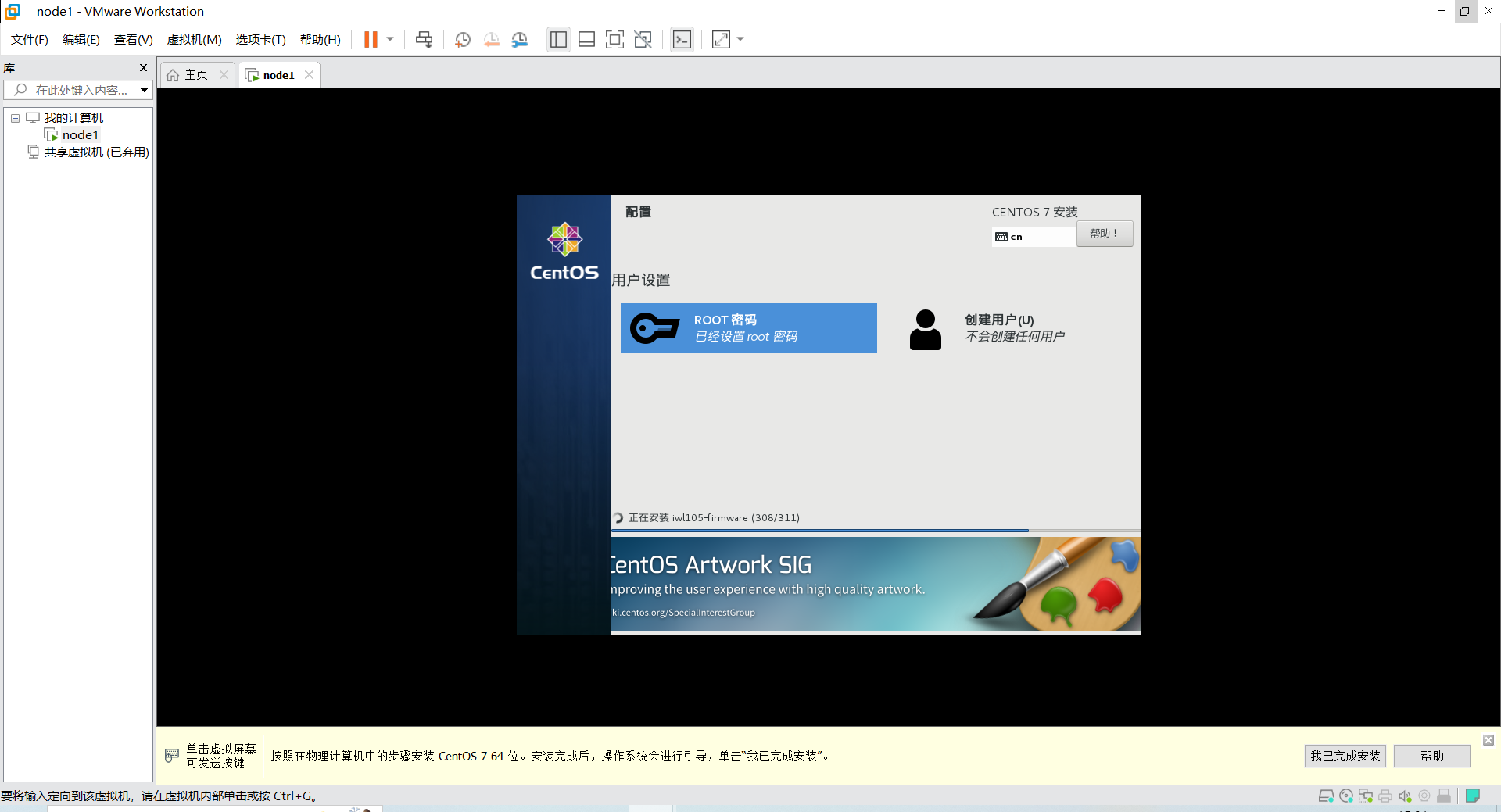
Task: Click the hard disk device status icon
Action: coord(1326,796)
